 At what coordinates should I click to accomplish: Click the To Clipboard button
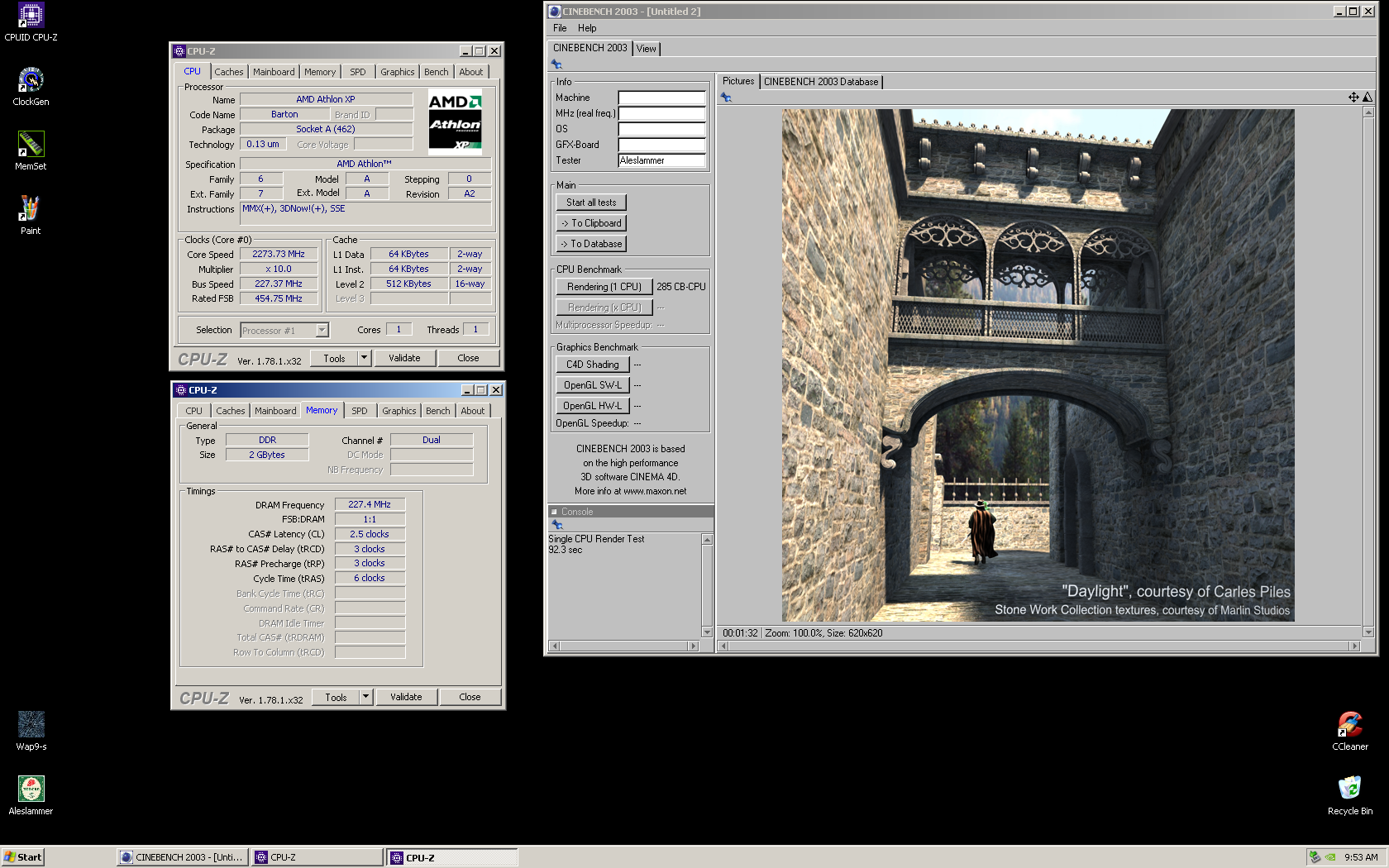tap(591, 223)
